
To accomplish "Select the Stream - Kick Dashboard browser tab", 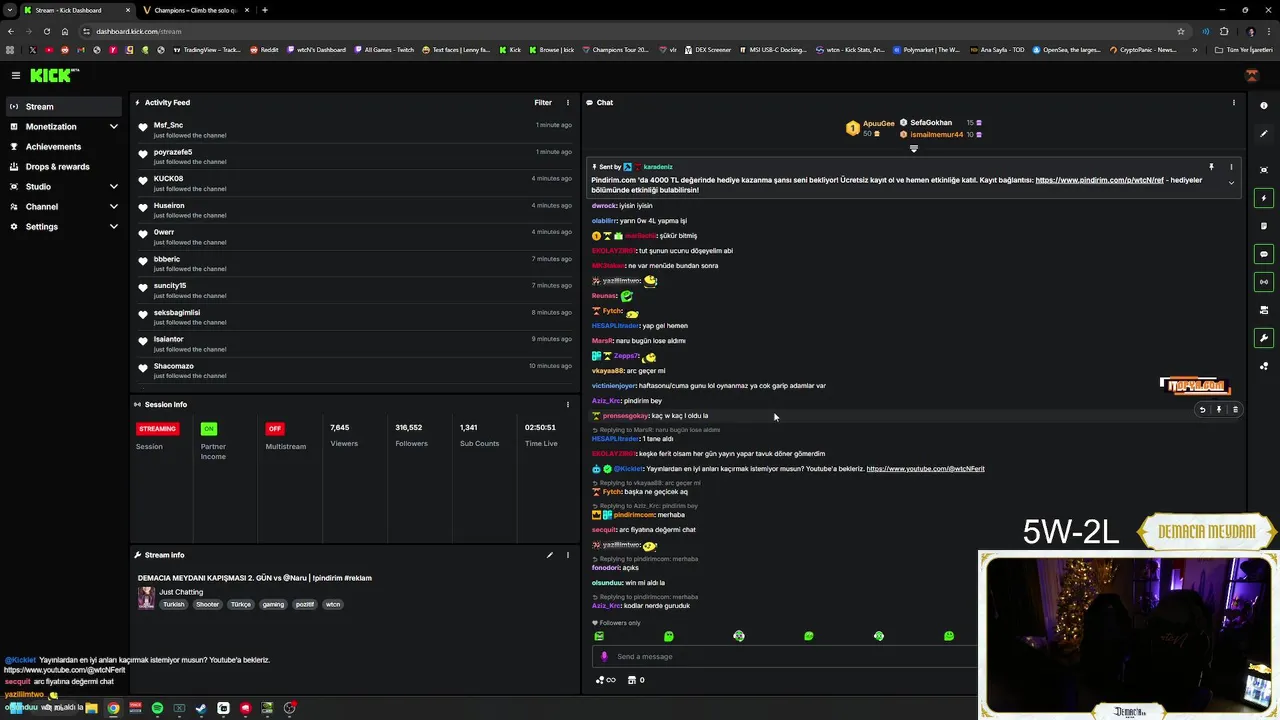I will point(76,10).
